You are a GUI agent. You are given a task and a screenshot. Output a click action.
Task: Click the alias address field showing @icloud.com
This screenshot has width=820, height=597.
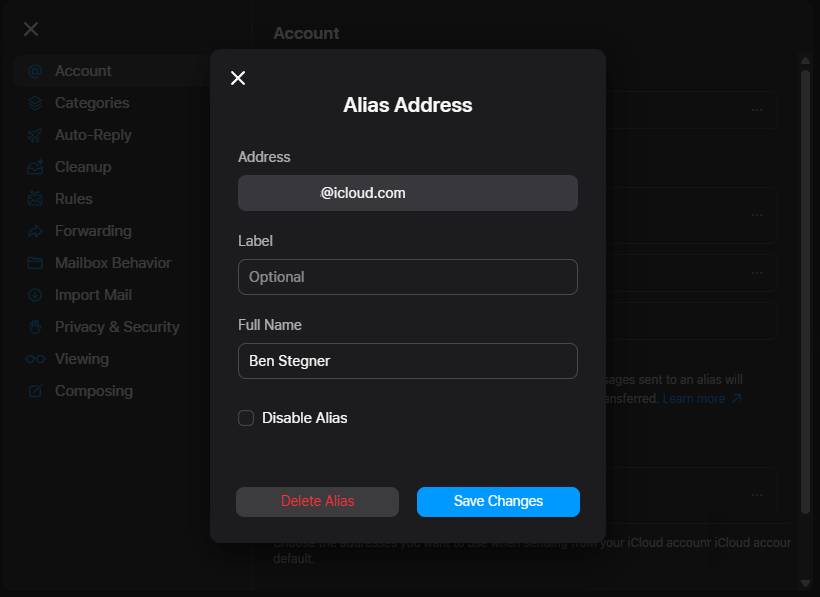(407, 192)
